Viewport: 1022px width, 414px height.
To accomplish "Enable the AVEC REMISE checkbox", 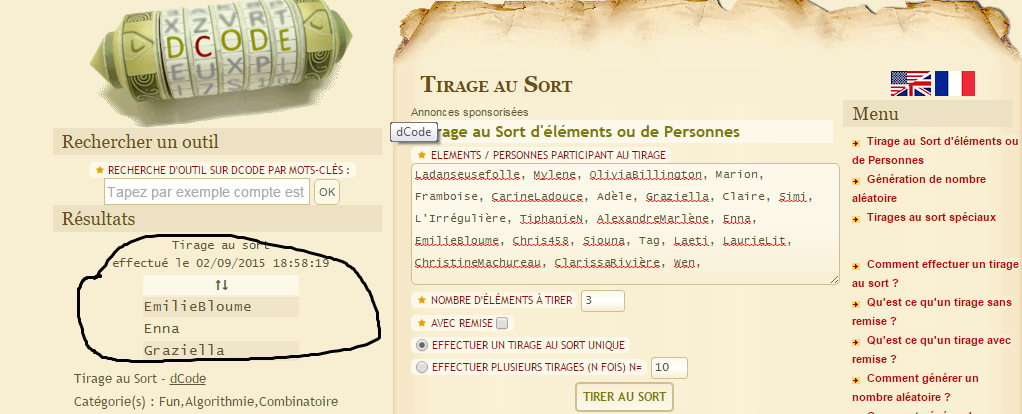I will 501,322.
